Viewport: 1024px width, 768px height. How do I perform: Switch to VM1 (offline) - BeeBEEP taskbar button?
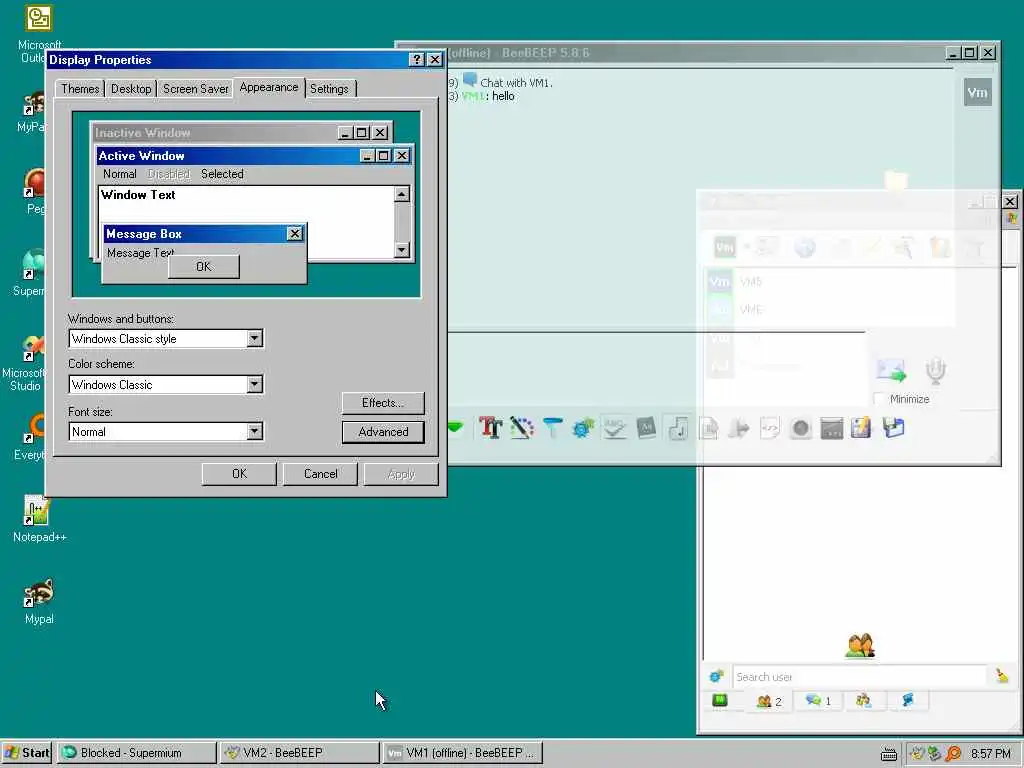pos(462,753)
